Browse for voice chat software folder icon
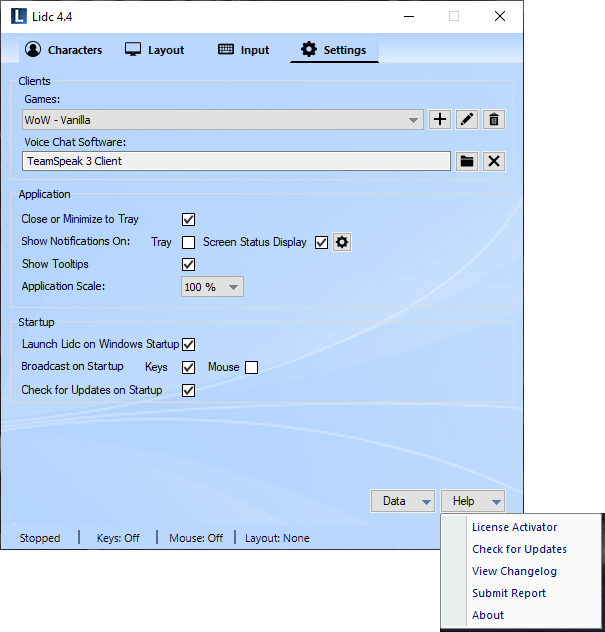This screenshot has height=632, width=605. (466, 161)
